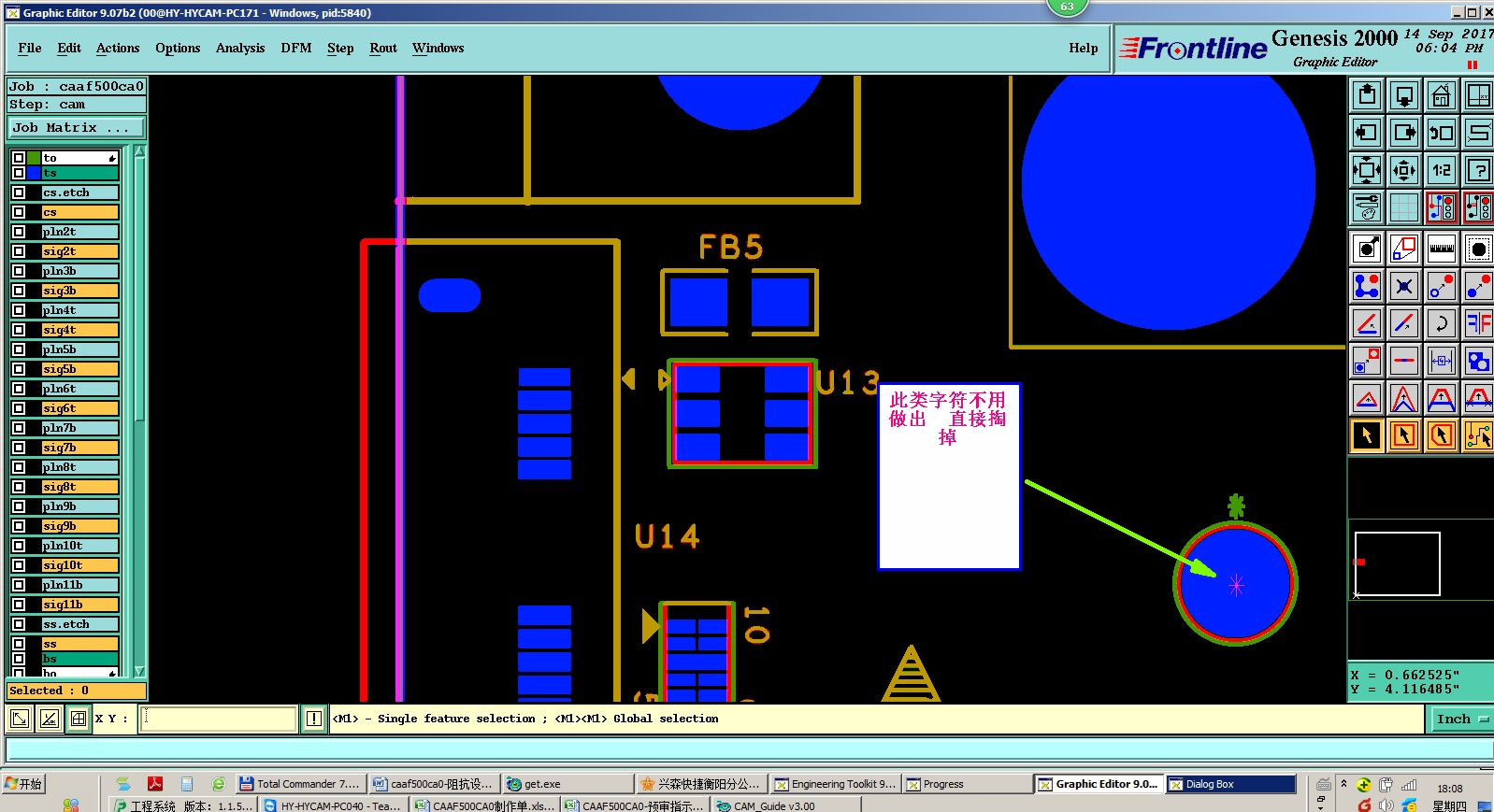Toggle the ss.etch layer checkbox
Screen dimensions: 1494x812
[19, 624]
